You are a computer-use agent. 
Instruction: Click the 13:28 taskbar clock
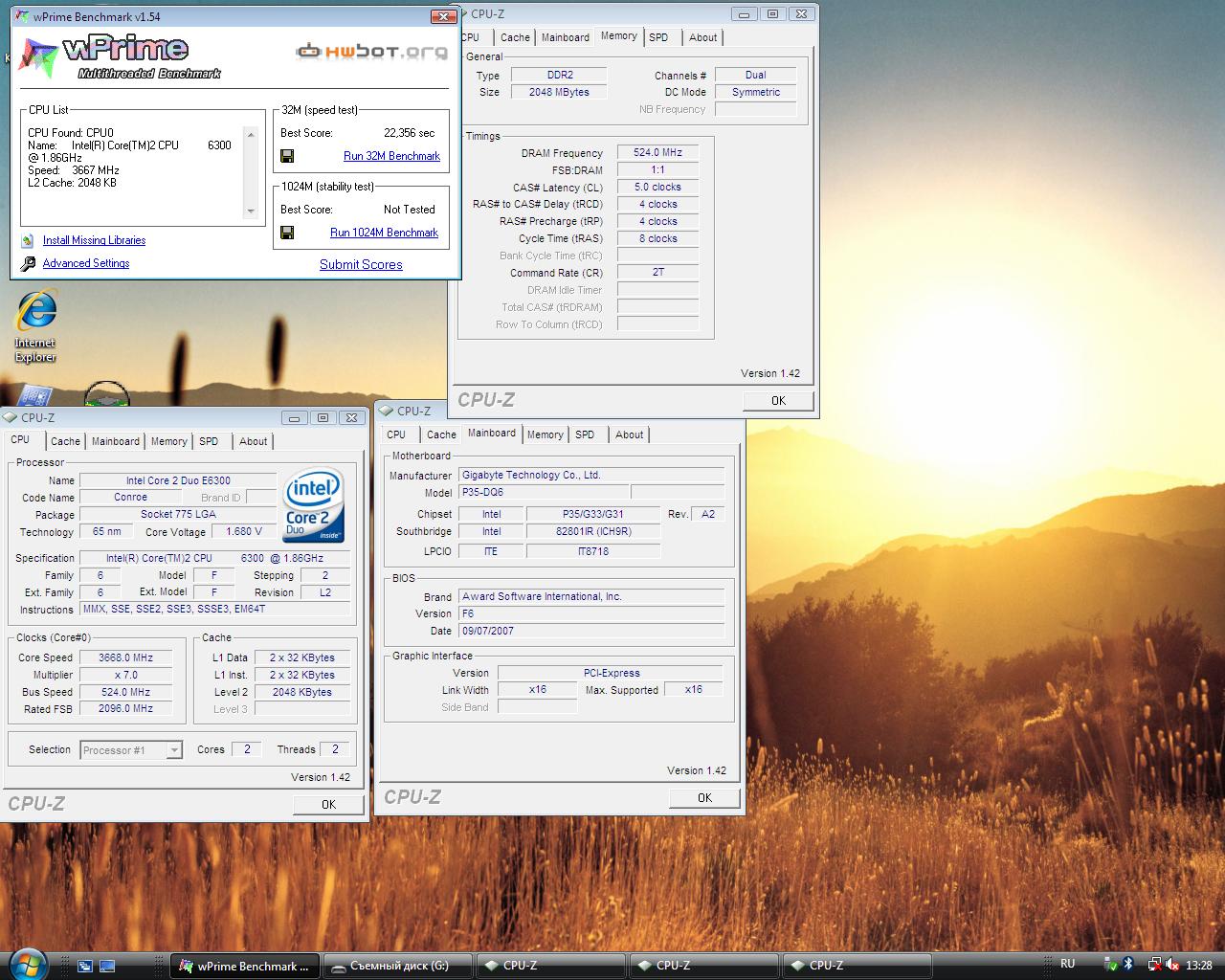[1198, 966]
